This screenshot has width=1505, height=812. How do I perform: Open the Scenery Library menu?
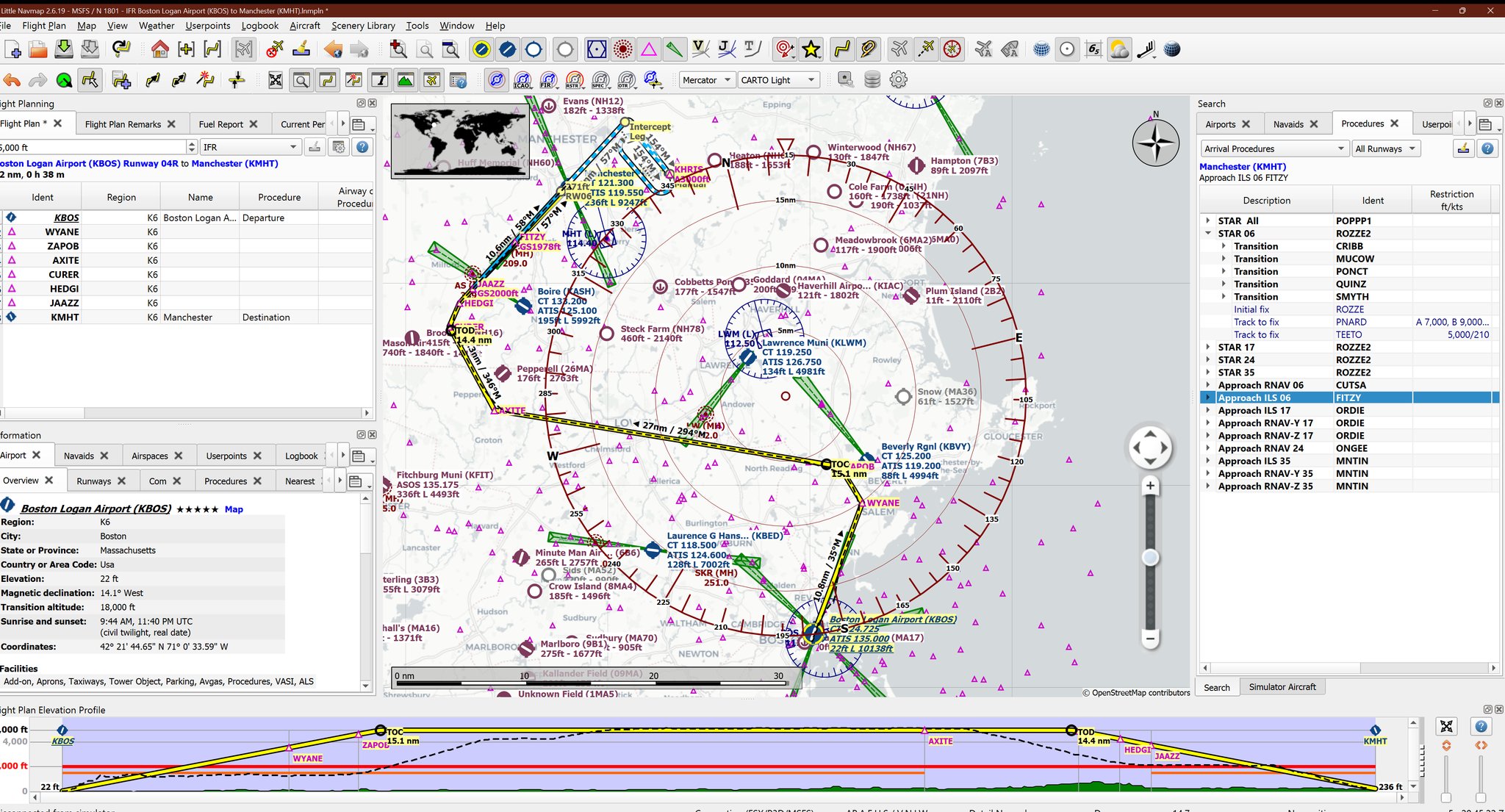[363, 26]
